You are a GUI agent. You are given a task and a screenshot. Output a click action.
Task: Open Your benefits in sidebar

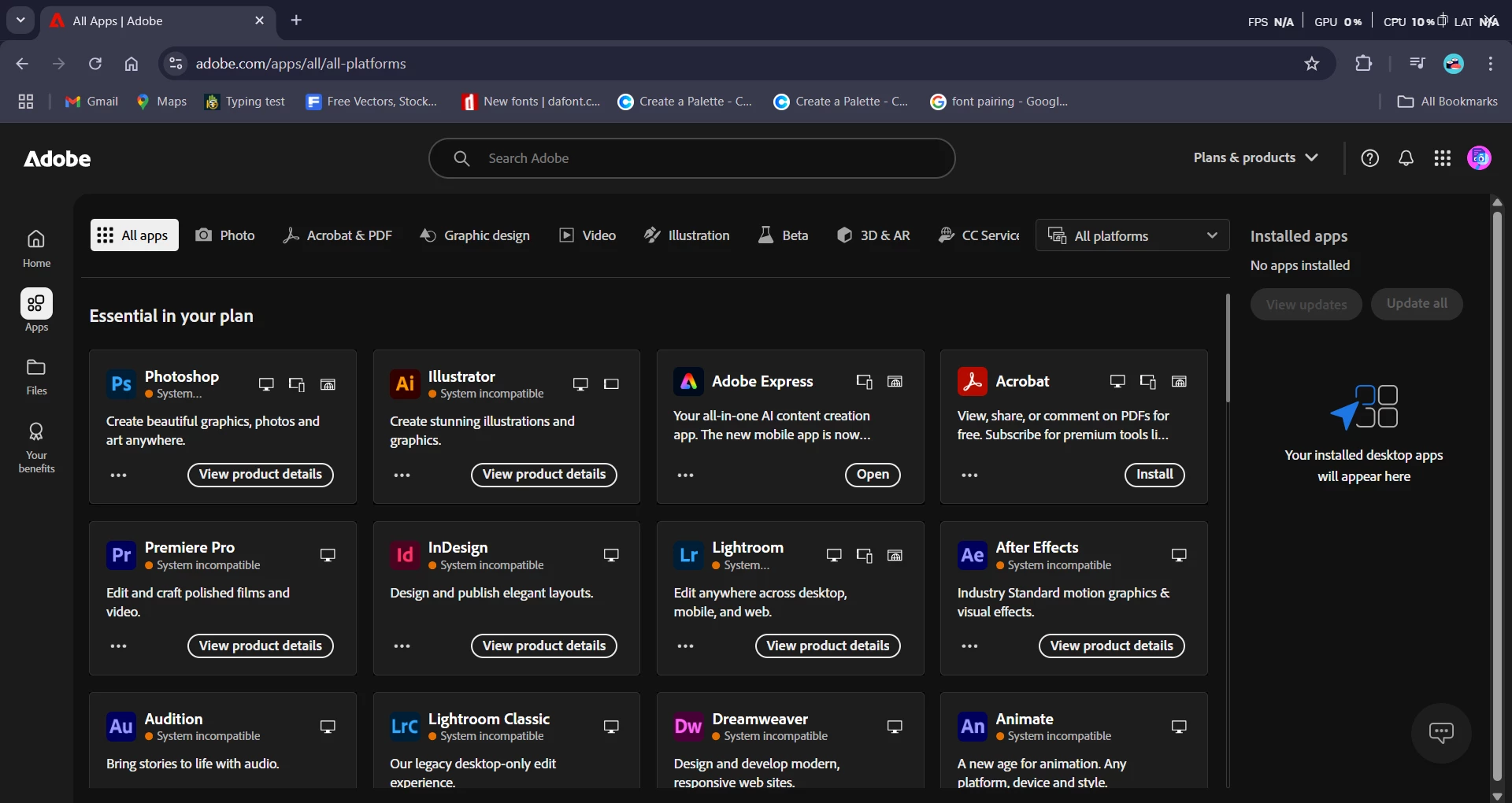(36, 447)
